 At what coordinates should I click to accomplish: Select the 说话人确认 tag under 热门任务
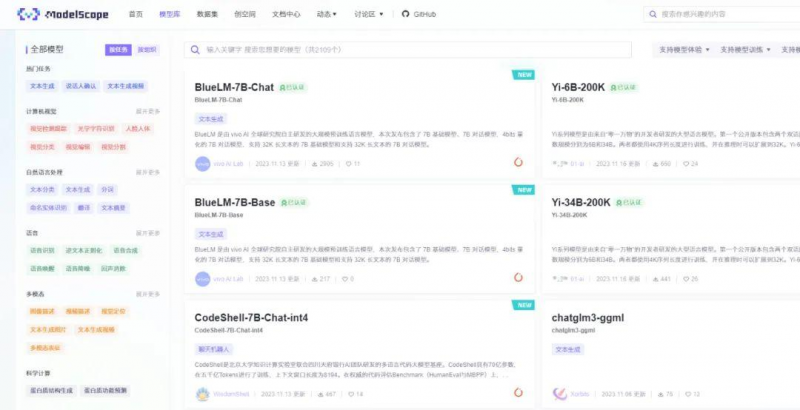81,86
